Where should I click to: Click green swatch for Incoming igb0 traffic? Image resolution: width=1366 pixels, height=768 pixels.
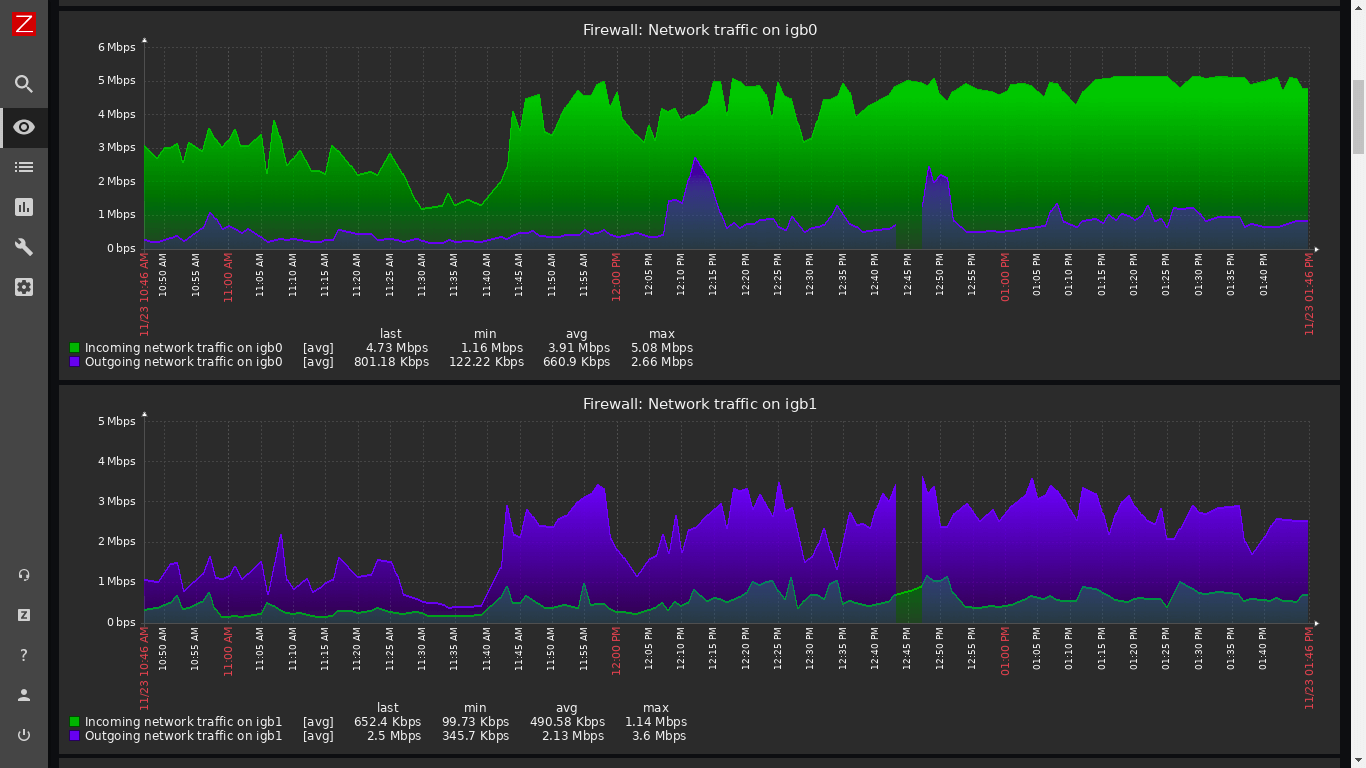click(74, 348)
